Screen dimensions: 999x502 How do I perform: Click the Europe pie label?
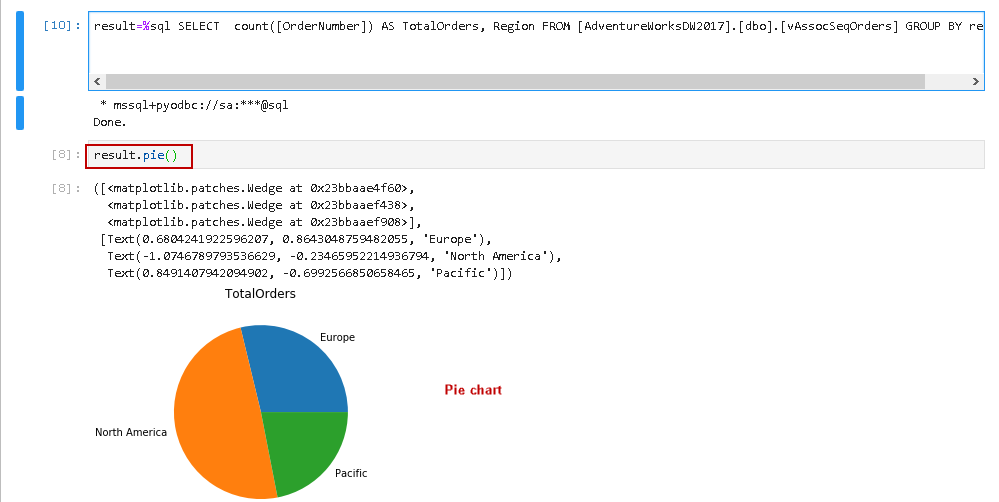point(337,337)
